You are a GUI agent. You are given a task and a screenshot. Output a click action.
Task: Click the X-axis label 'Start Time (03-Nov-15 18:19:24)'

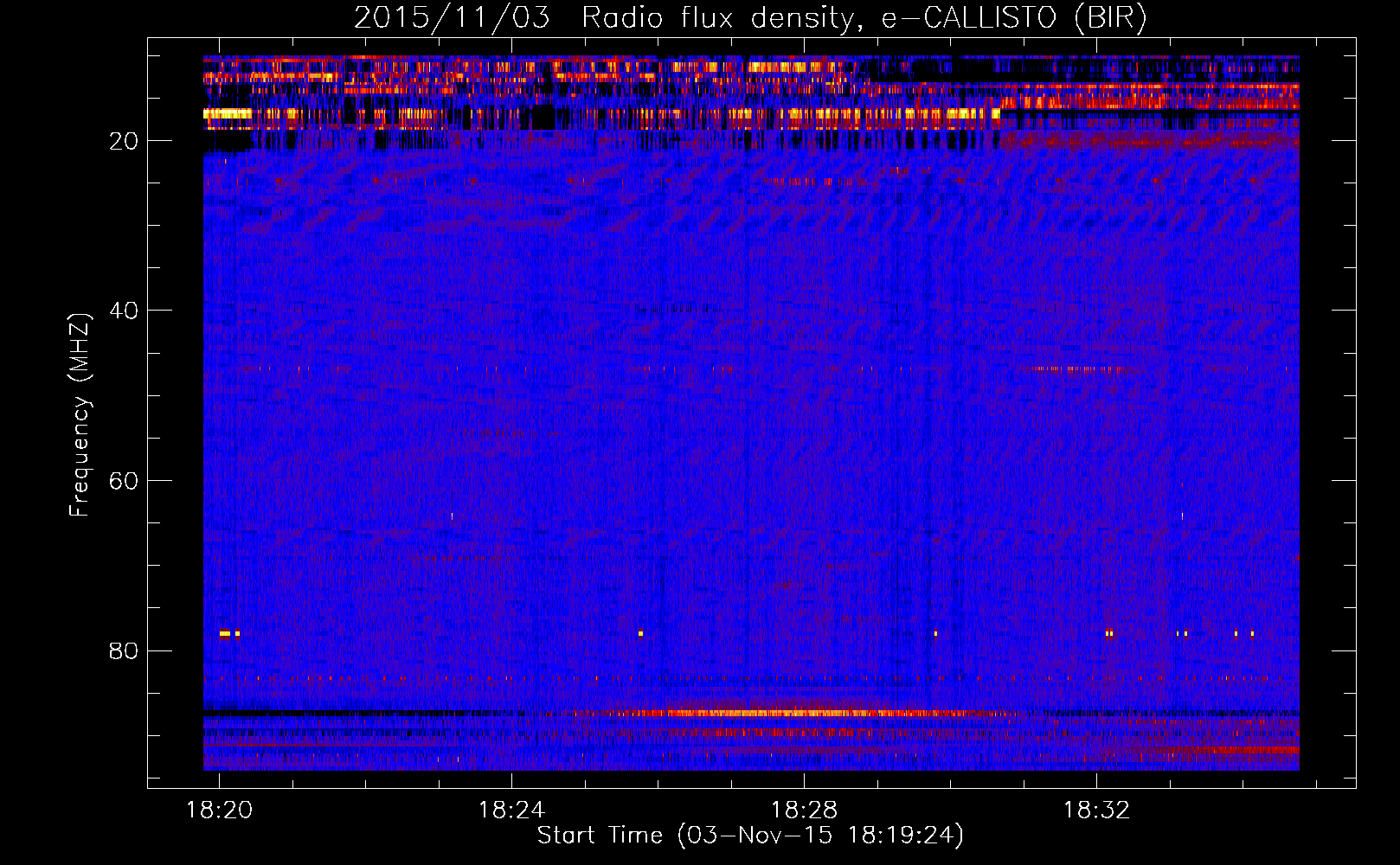click(750, 836)
